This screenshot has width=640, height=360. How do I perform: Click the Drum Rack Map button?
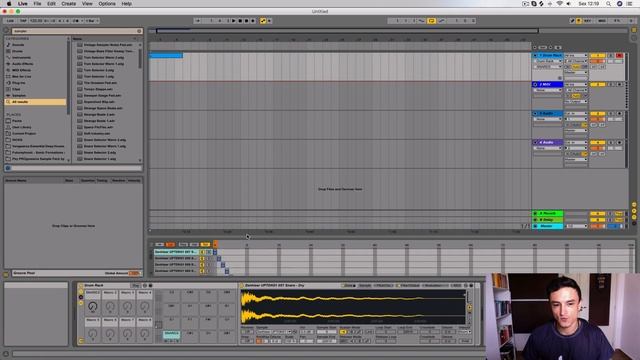[136, 285]
